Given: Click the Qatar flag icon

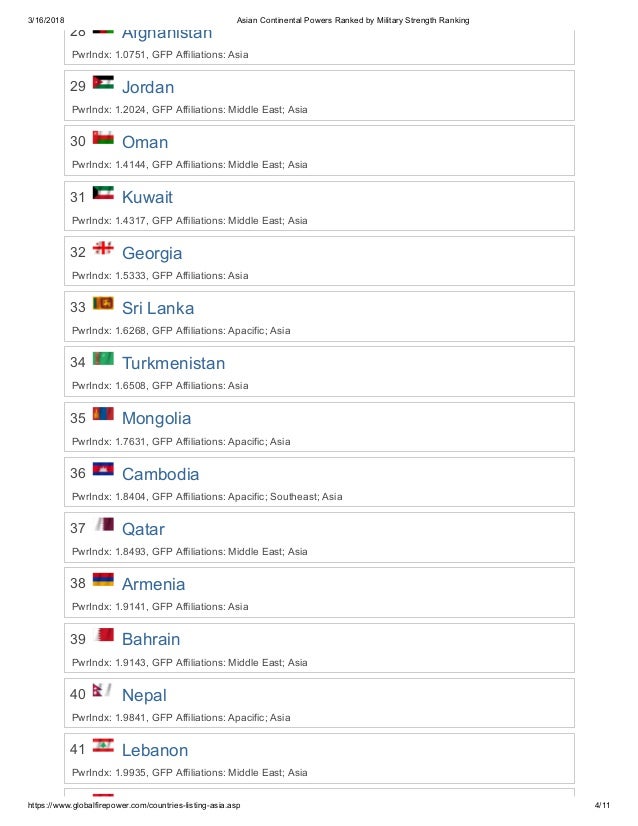Looking at the screenshot, I should tap(104, 525).
